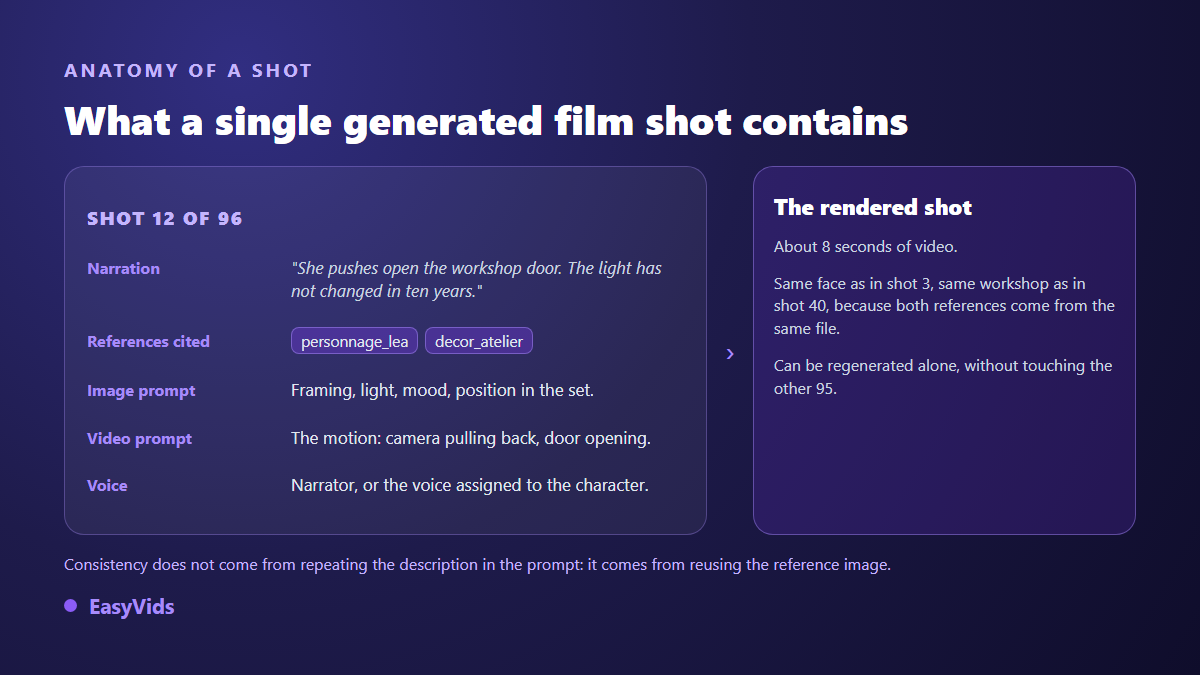
Task: Click 'Framing, light, mood, position in the set.'
Action: [x=442, y=391]
